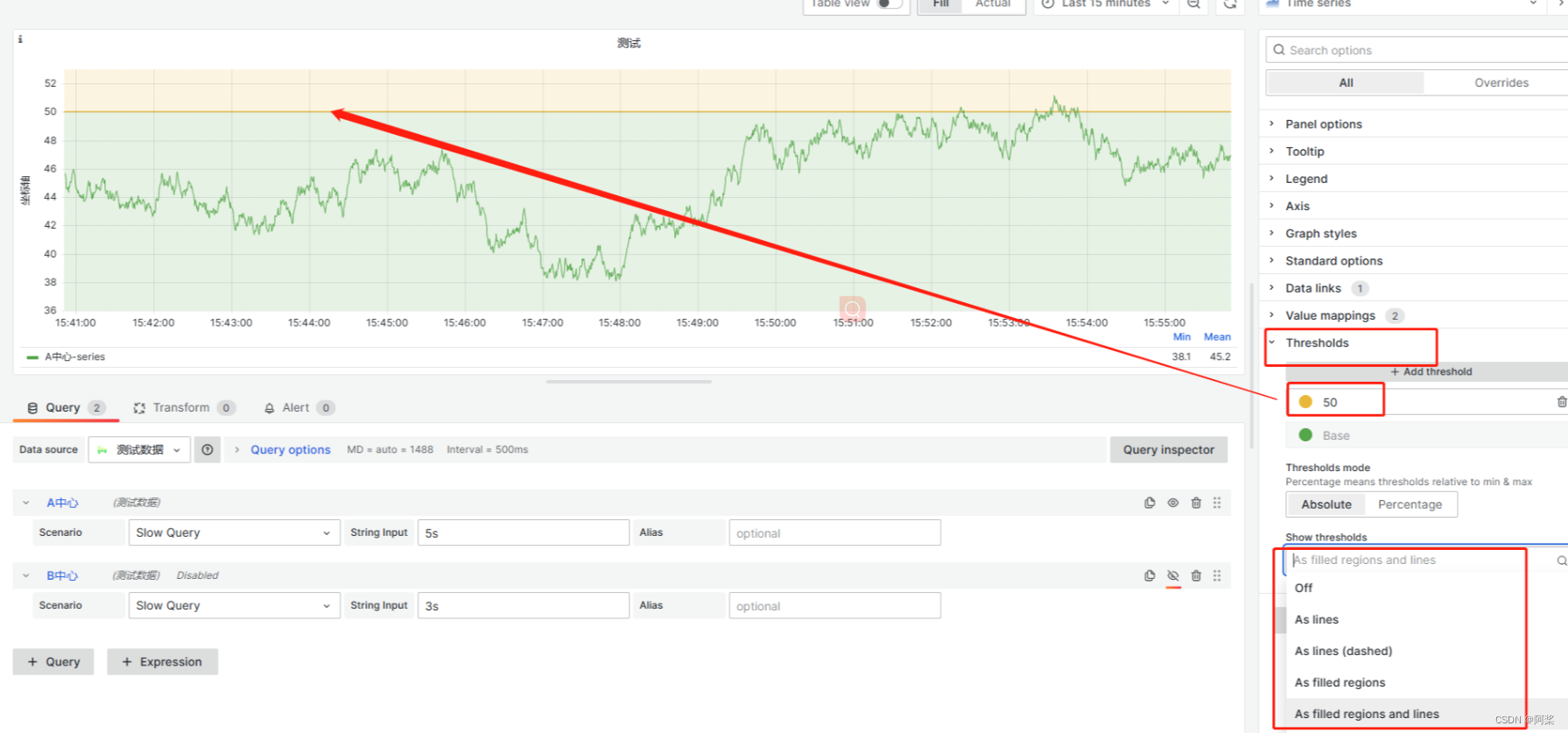Screen dimensions: 1568x733
Task: Switch to the Overrides tab
Action: [1501, 82]
